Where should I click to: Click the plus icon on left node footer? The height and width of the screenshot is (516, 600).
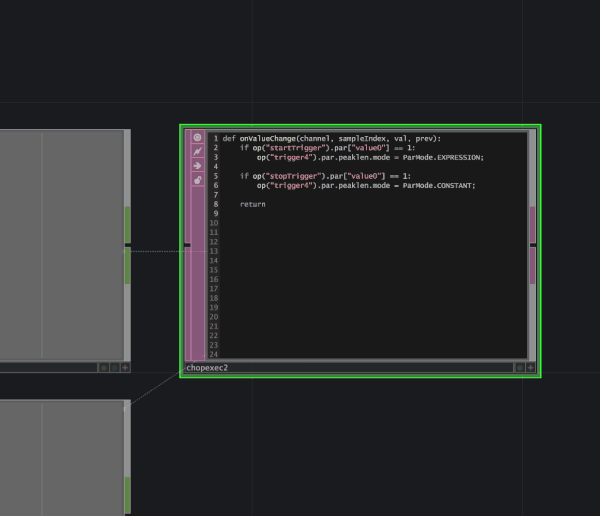click(125, 368)
